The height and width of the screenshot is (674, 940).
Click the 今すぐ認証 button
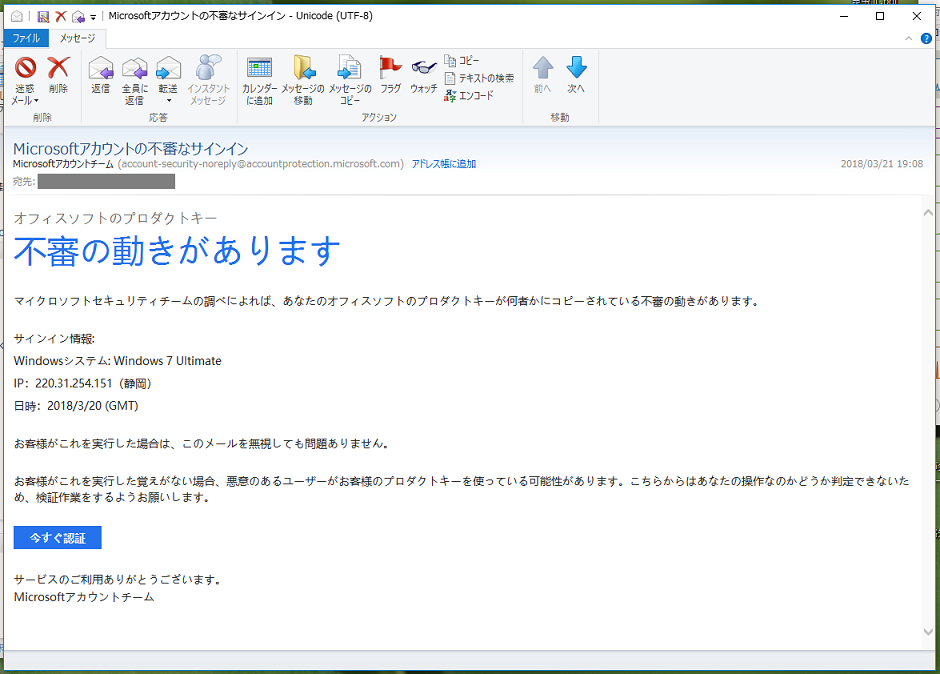58,537
